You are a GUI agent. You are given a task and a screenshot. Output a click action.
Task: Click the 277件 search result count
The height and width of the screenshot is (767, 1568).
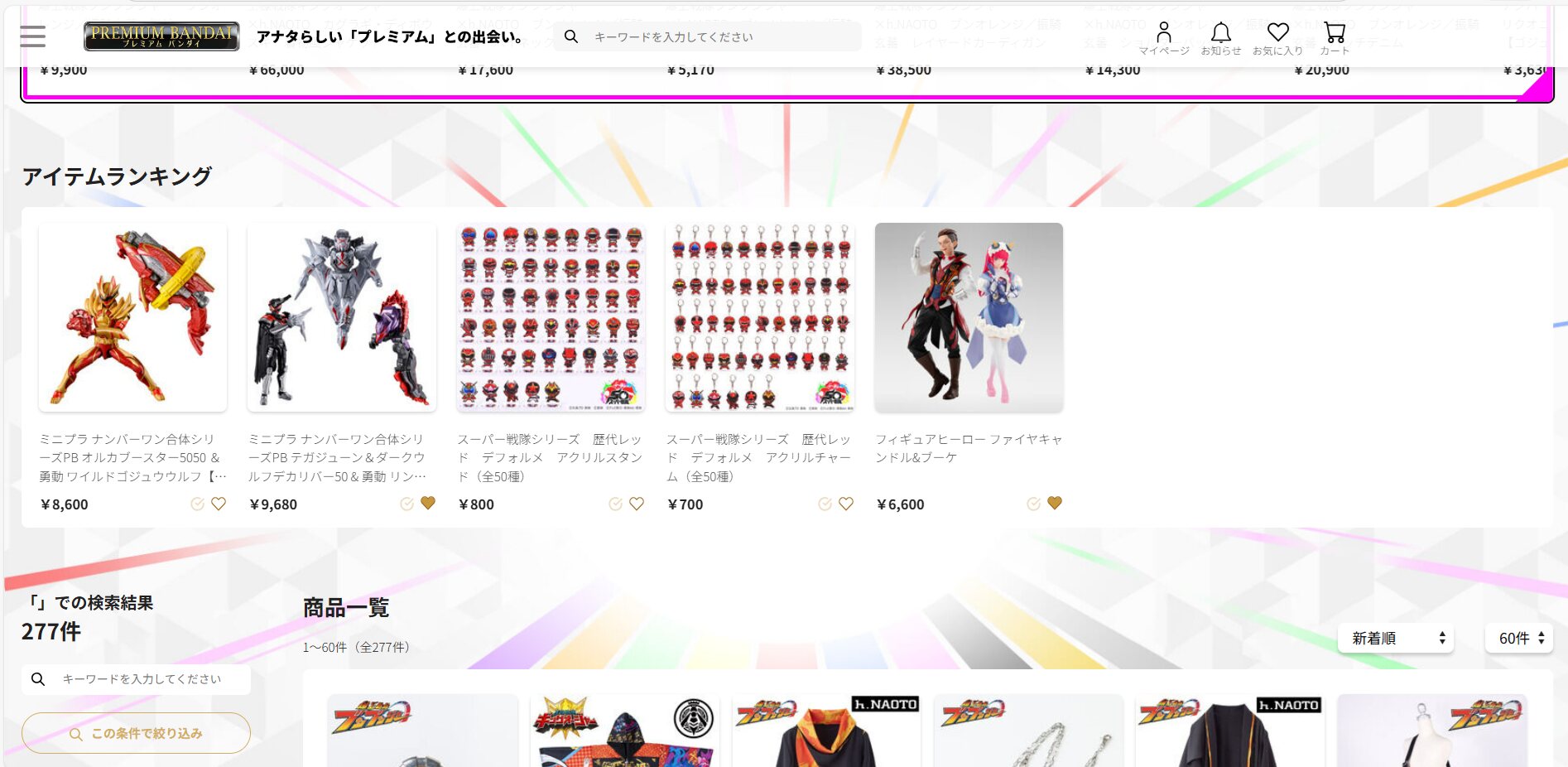51,632
